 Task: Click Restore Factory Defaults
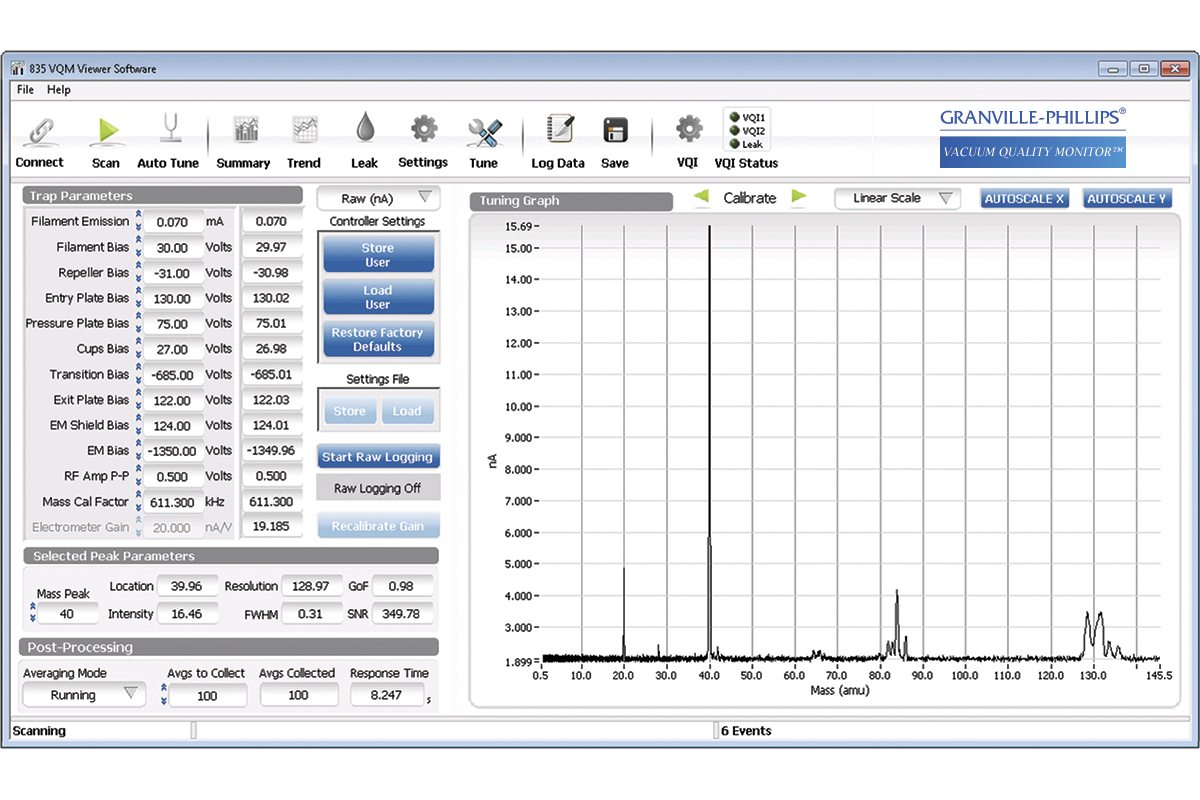pyautogui.click(x=378, y=339)
